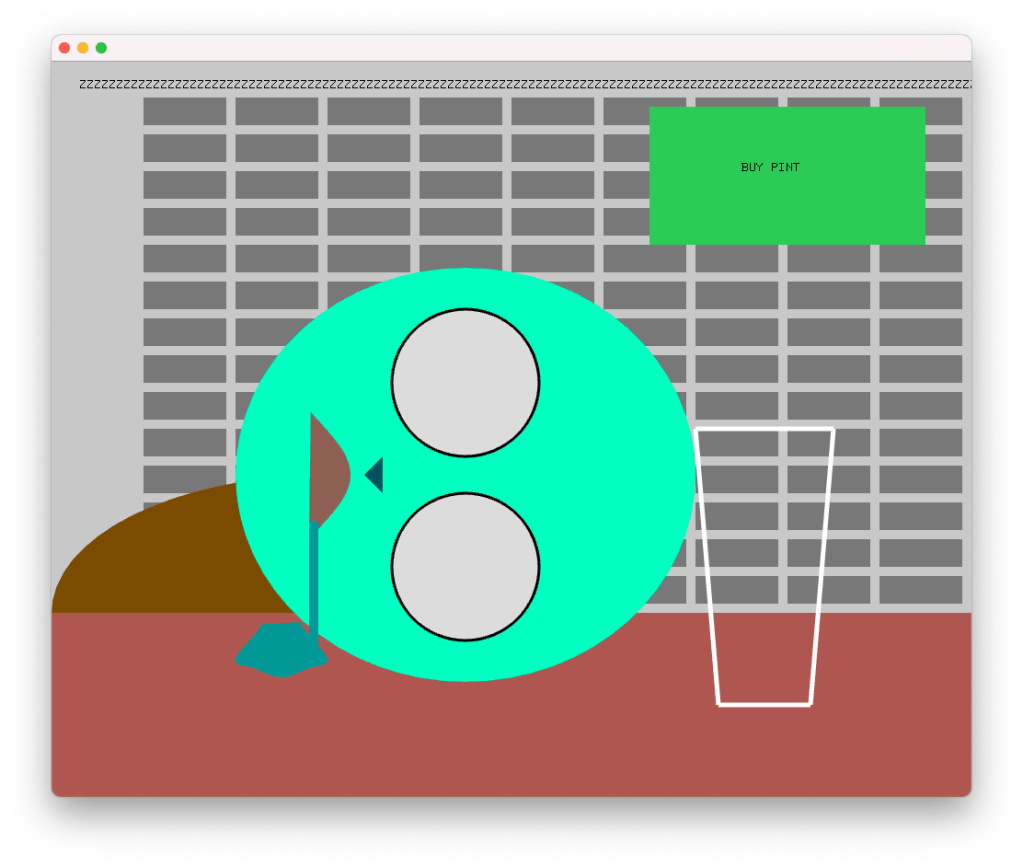The width and height of the screenshot is (1023, 865).
Task: Click the teal blob base under the pole
Action: pyautogui.click(x=278, y=652)
